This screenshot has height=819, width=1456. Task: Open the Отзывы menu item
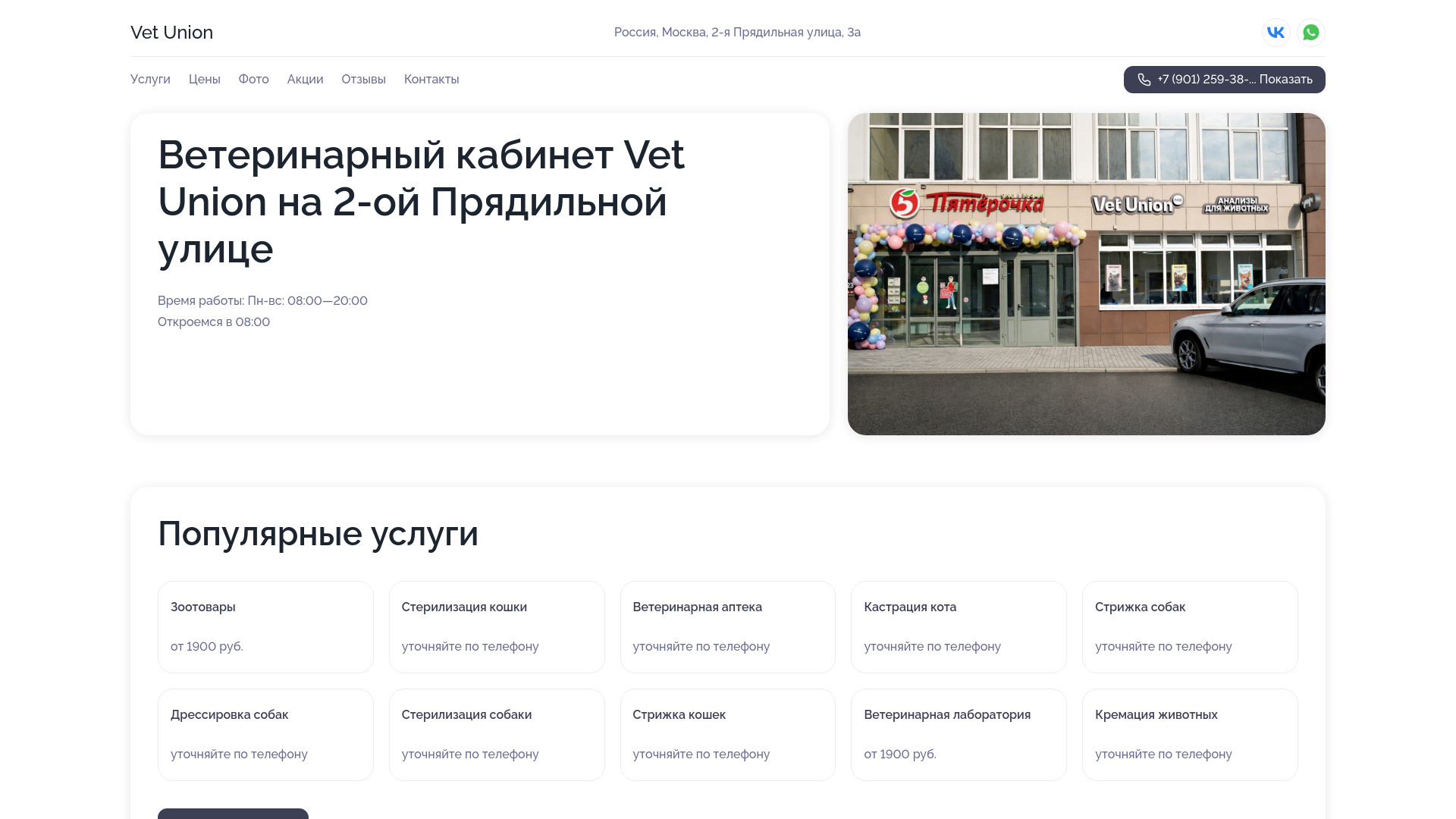363,80
